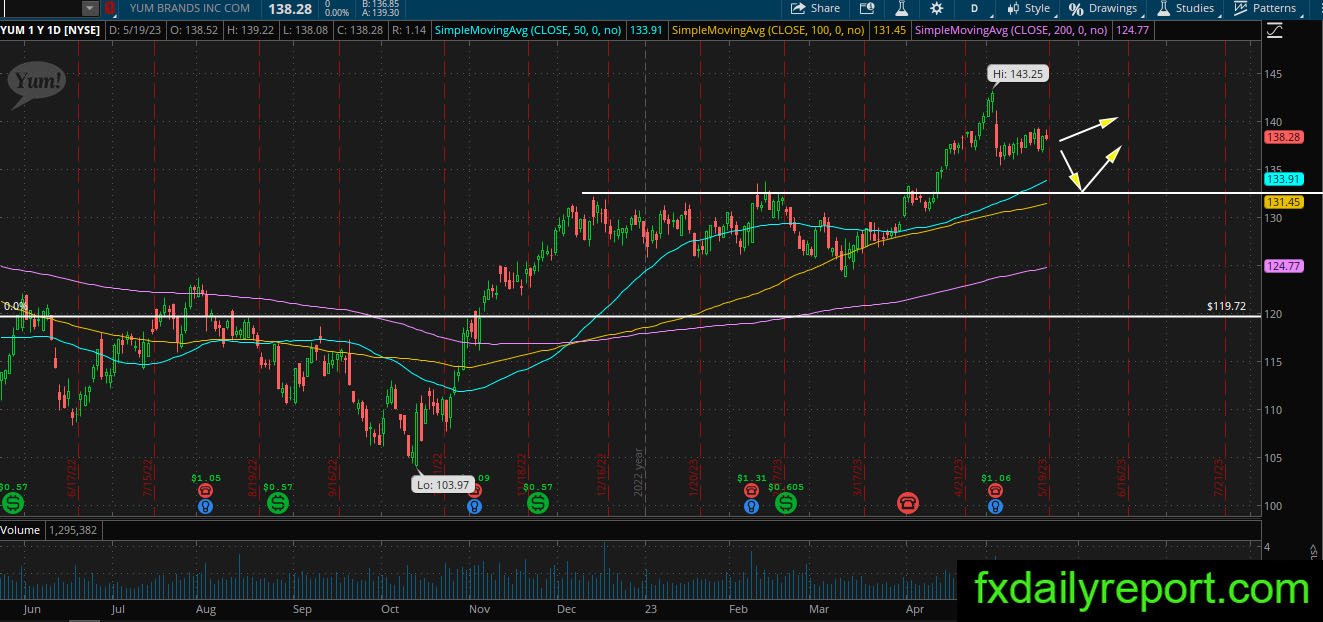The image size is (1323, 622).
Task: Select the YUM 1 Y 1D [NYSE] chart label
Action: click(52, 30)
